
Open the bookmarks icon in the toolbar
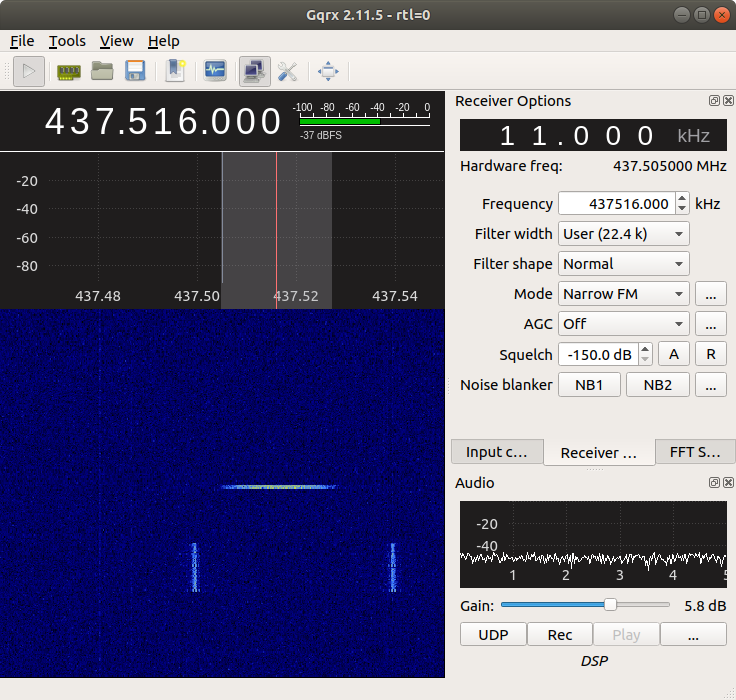(x=175, y=71)
